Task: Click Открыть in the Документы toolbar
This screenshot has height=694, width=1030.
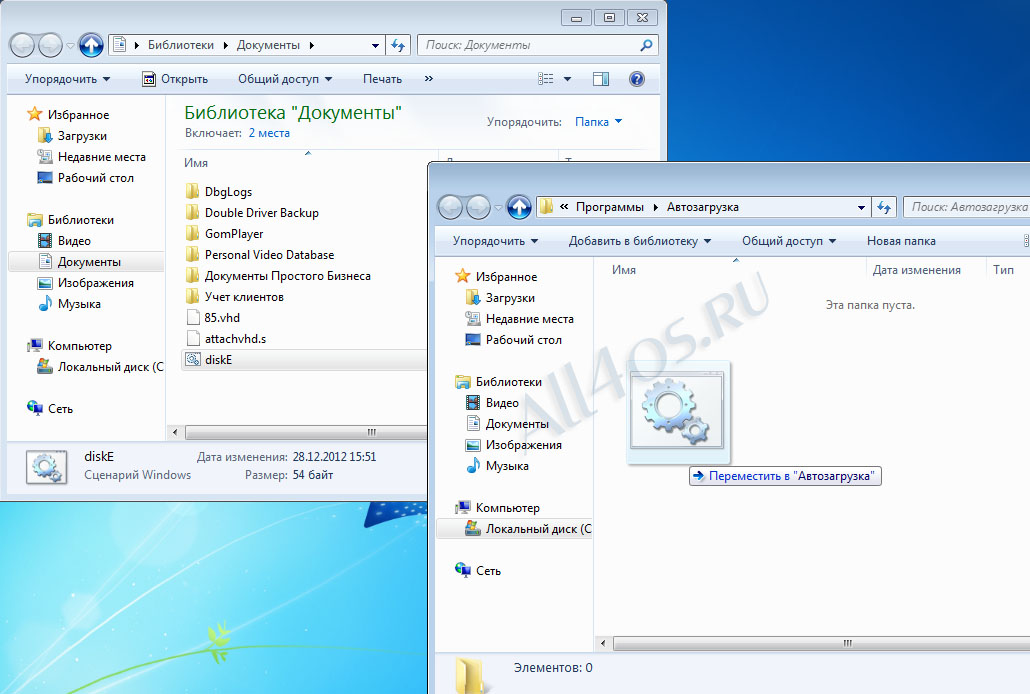Action: coord(175,79)
